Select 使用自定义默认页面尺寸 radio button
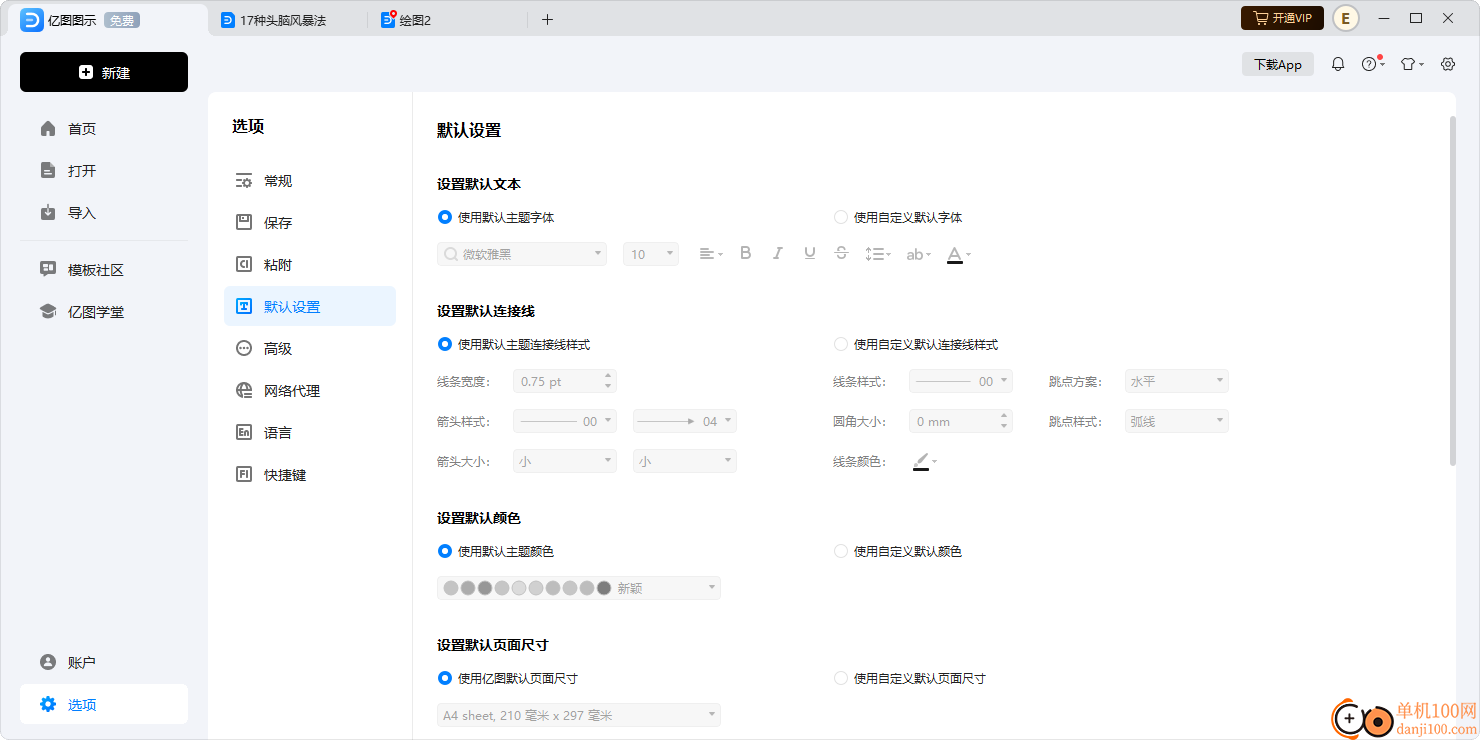Viewport: 1480px width, 740px height. click(841, 678)
